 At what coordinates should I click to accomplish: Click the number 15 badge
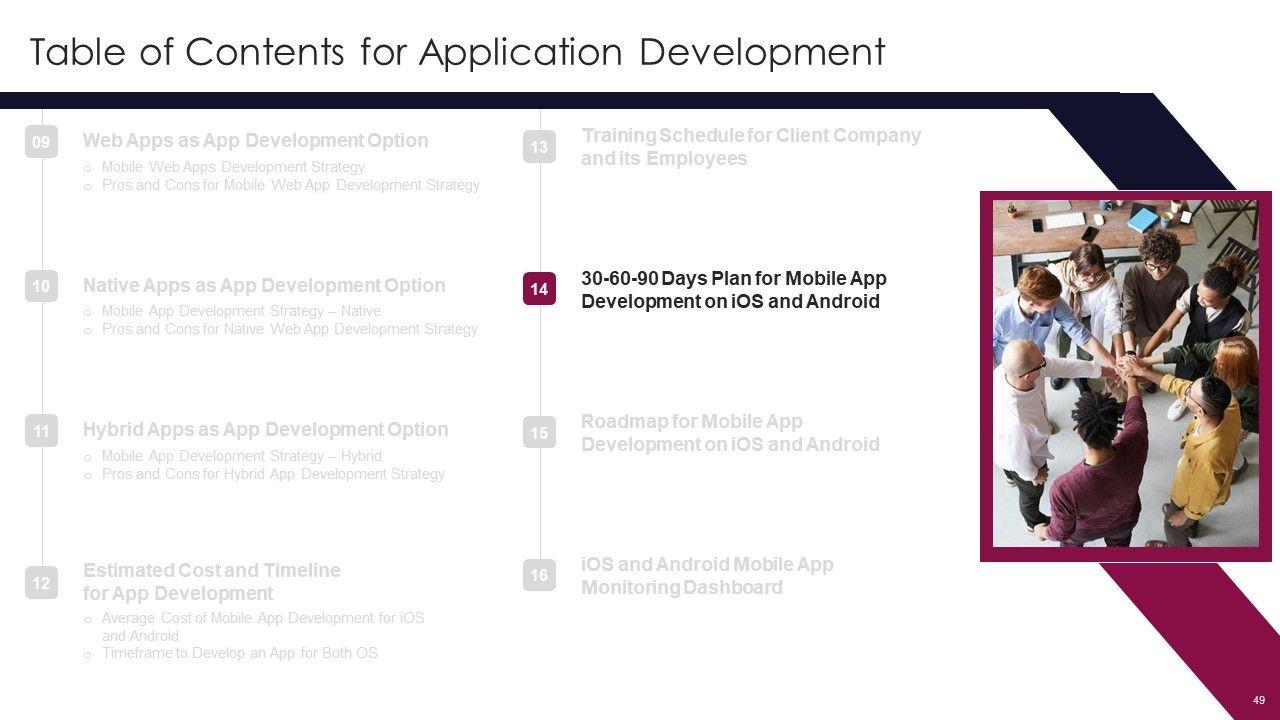coord(539,433)
